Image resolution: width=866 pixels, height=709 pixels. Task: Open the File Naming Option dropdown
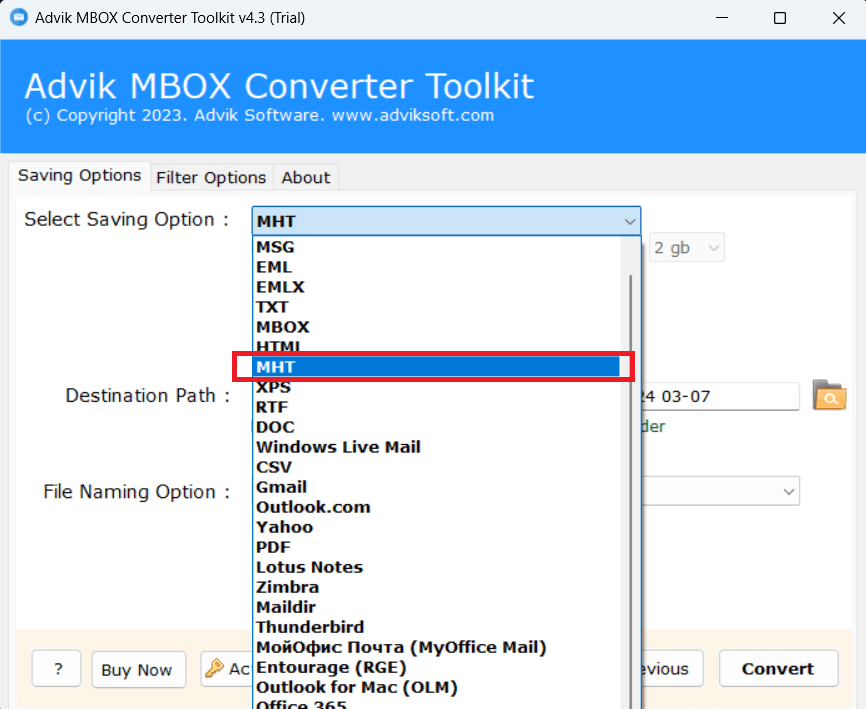720,491
